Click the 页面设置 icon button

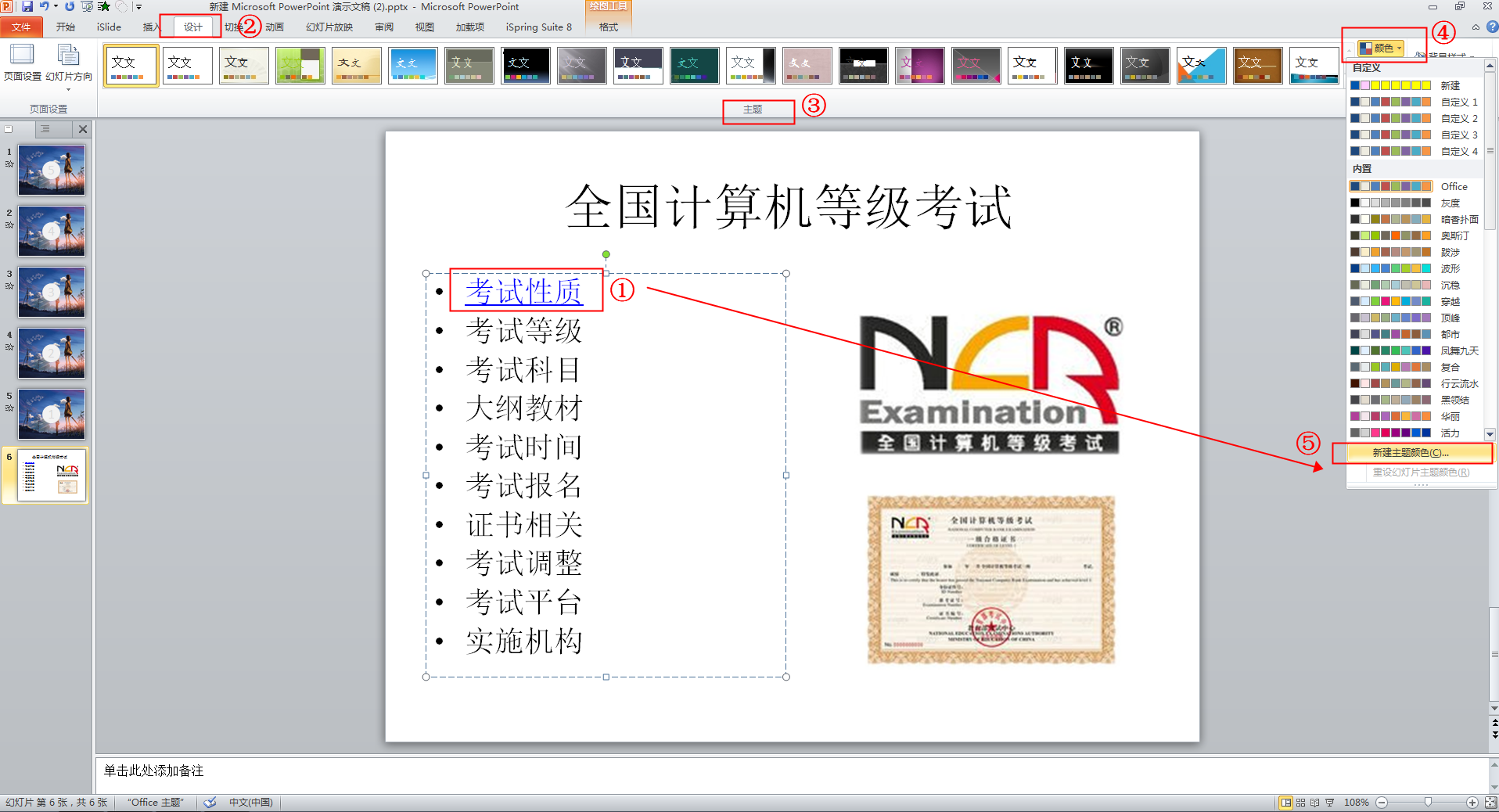pyautogui.click(x=22, y=63)
